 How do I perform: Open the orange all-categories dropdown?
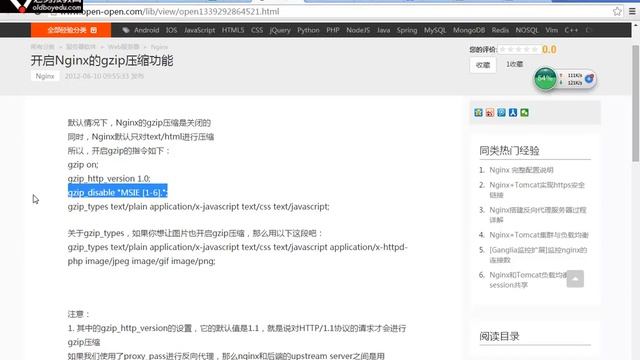pyautogui.click(x=71, y=30)
